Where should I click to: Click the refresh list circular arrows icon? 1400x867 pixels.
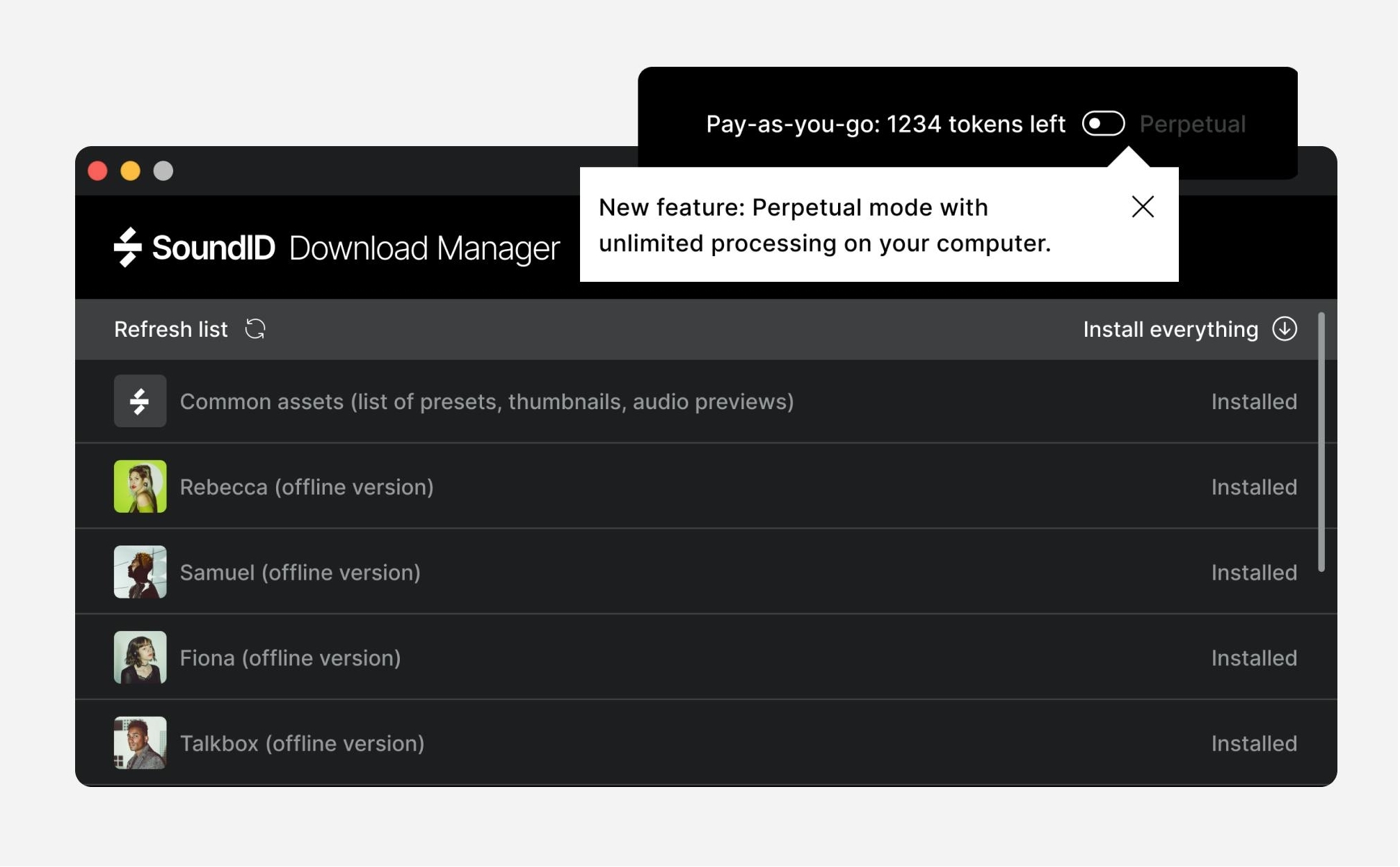(x=255, y=329)
